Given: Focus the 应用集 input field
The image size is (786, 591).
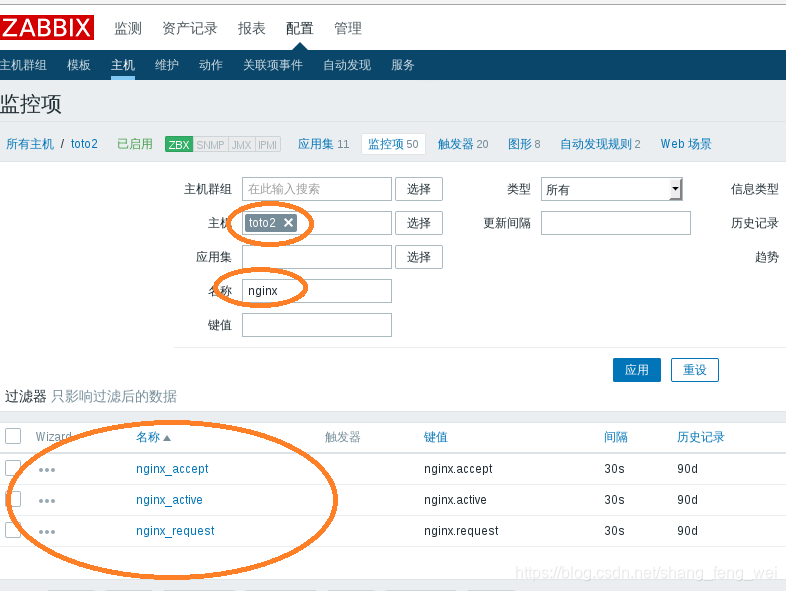Looking at the screenshot, I should click(317, 257).
